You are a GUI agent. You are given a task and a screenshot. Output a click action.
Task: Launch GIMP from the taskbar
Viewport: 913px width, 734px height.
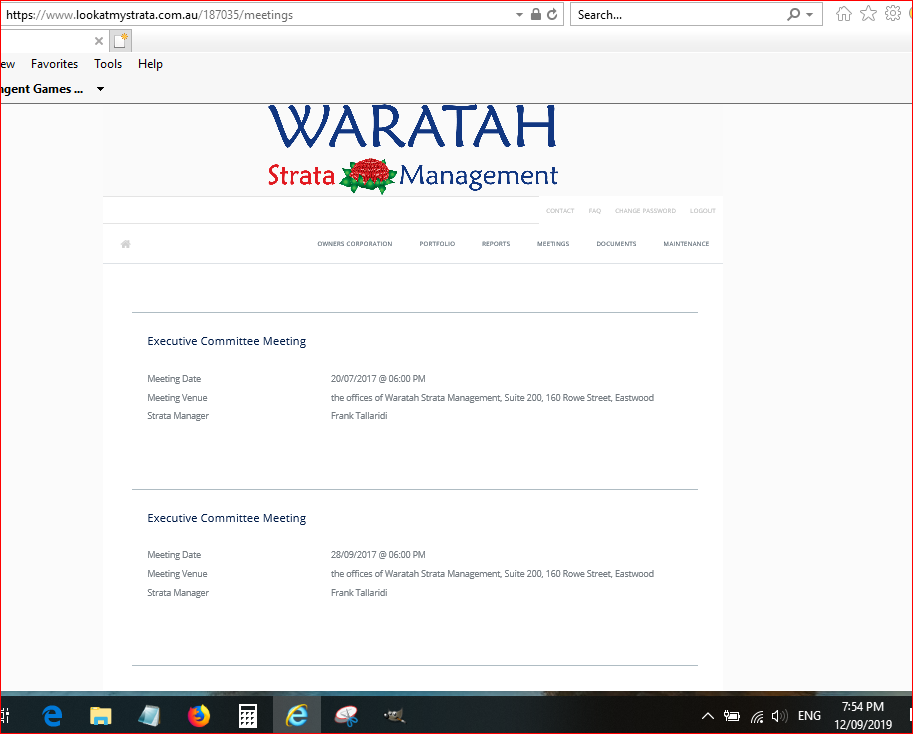(x=394, y=715)
